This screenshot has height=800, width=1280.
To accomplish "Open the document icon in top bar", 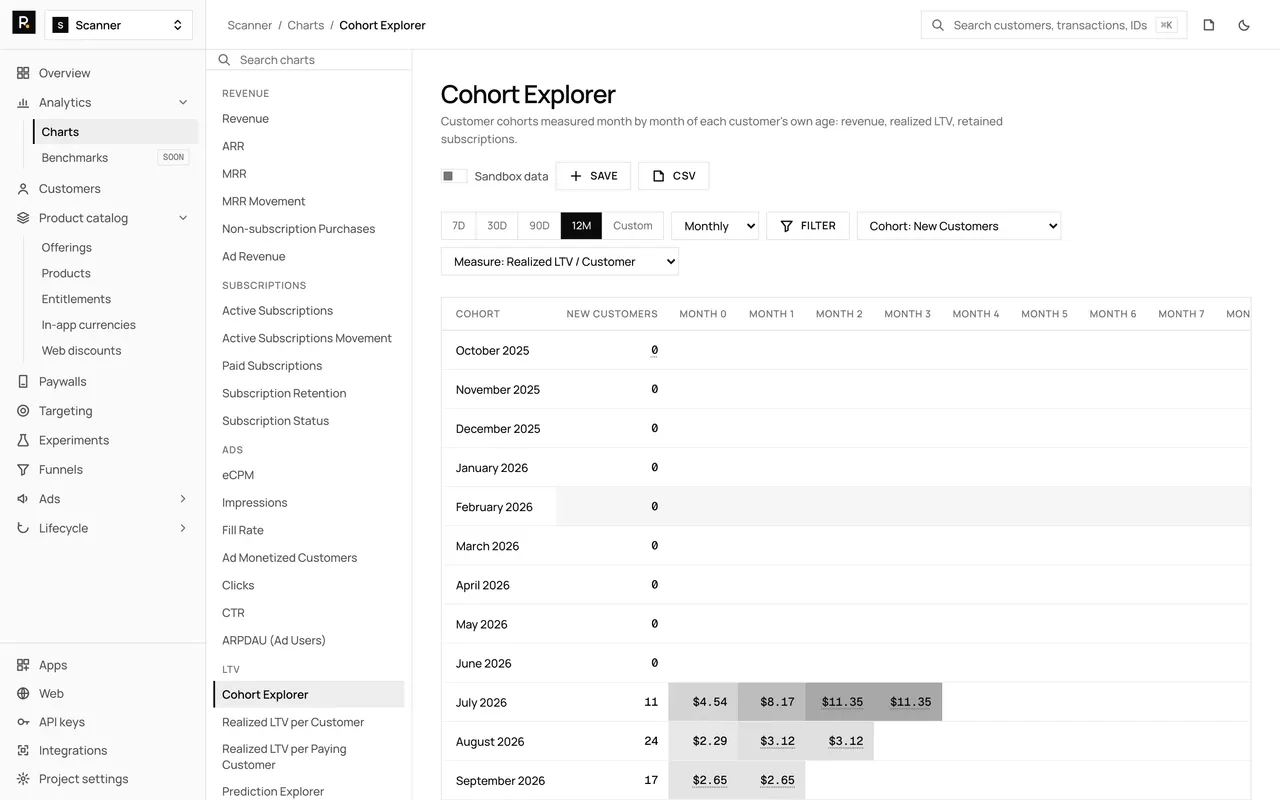I will pos(1209,25).
